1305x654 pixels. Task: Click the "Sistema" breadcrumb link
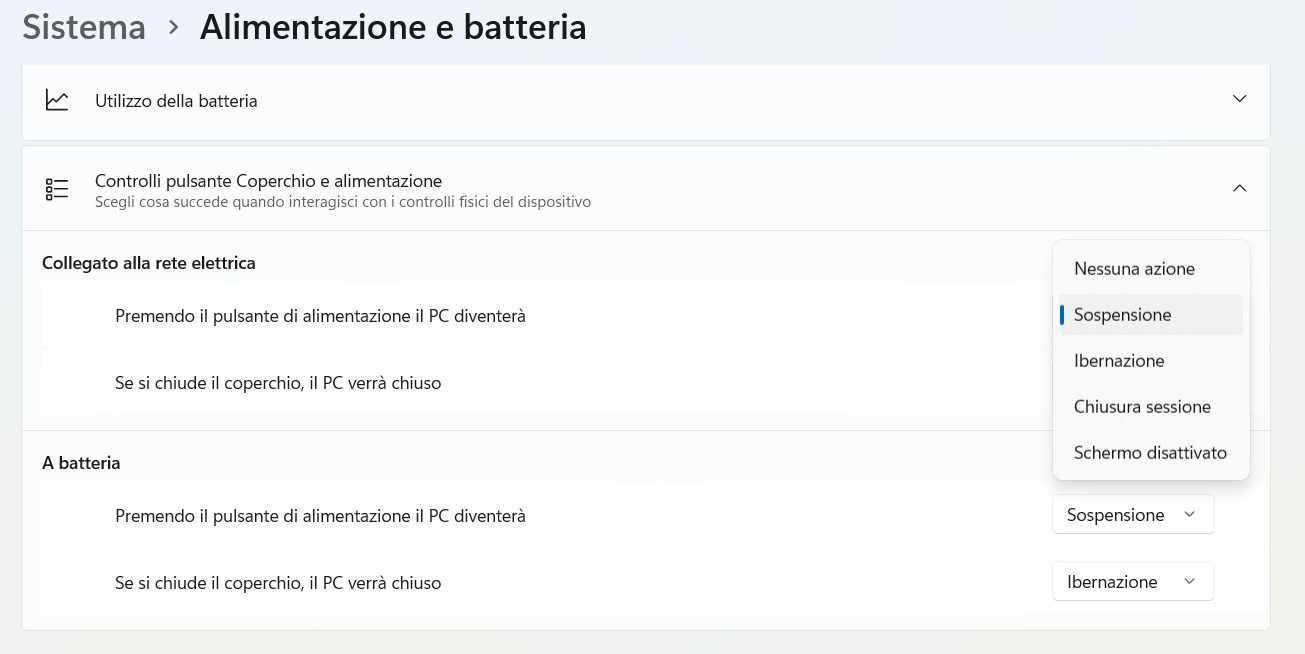(x=83, y=27)
